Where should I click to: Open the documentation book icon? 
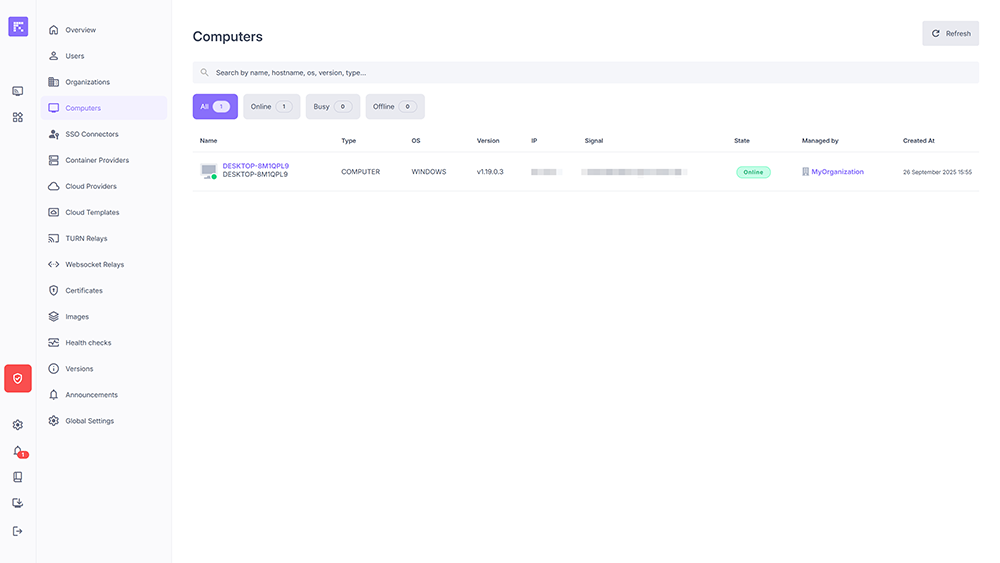click(18, 477)
